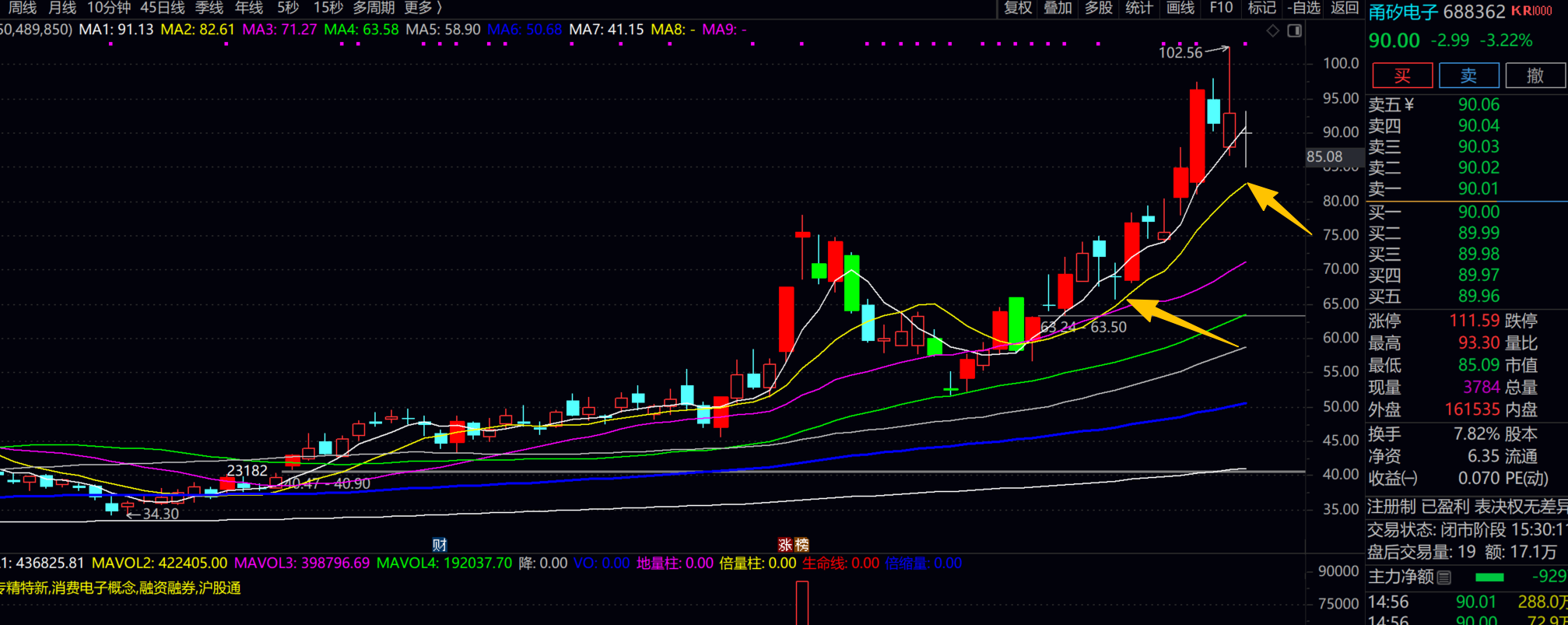Click the MA7: 41.15 label

point(606,30)
